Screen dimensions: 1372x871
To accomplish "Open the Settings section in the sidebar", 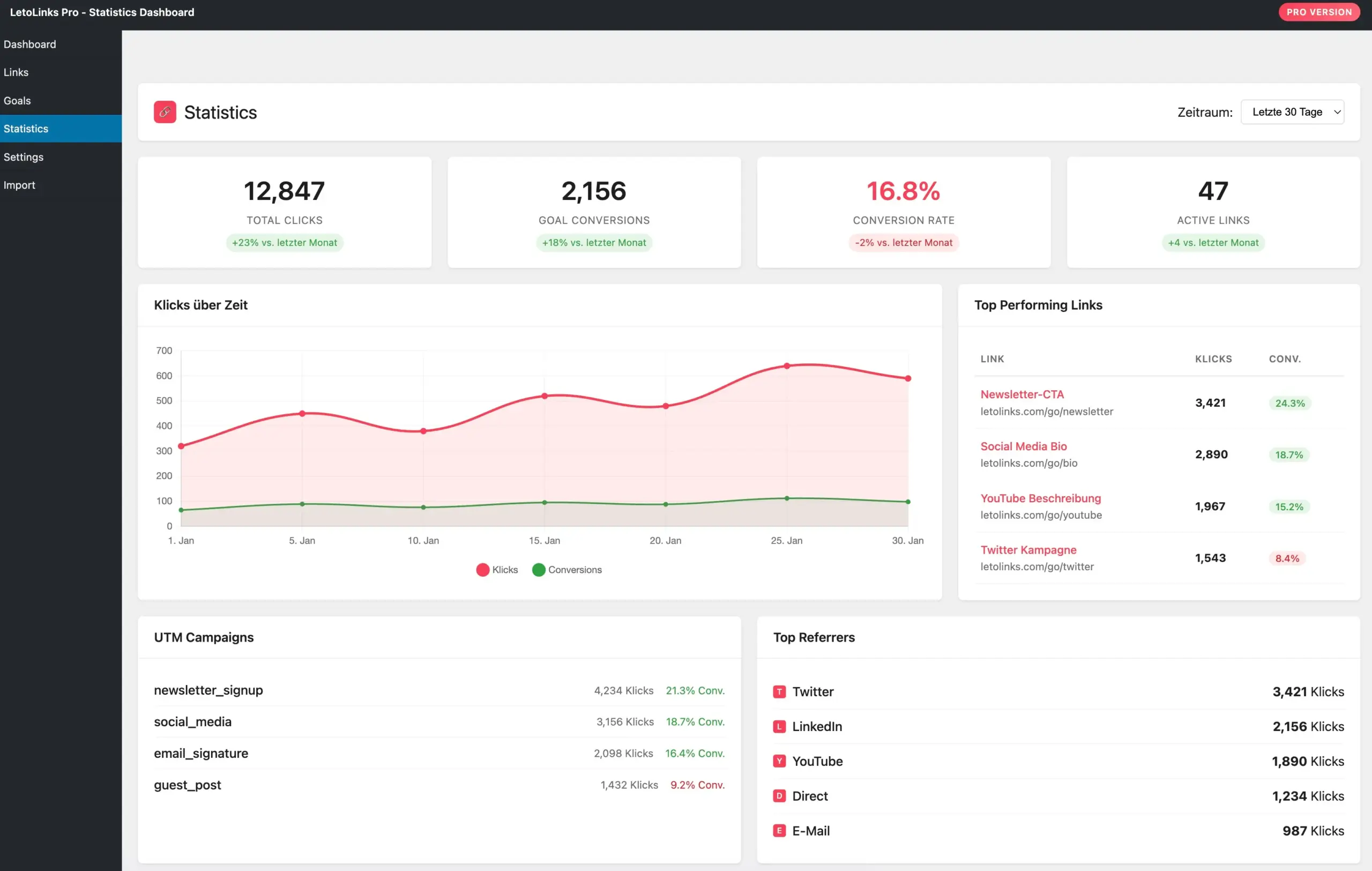I will [x=24, y=157].
